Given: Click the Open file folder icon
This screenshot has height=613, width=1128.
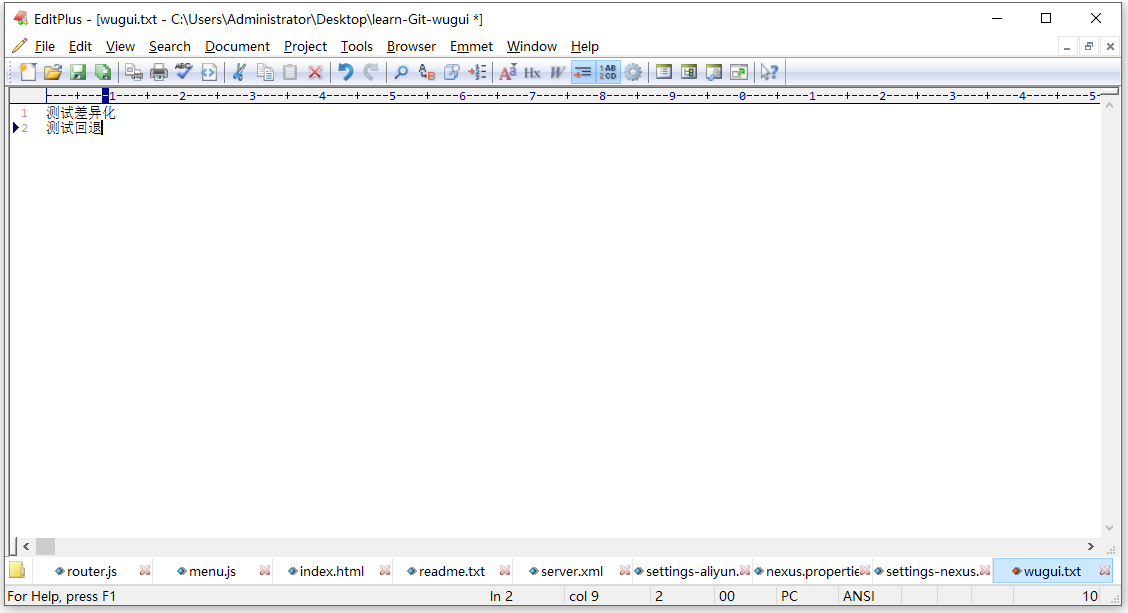Looking at the screenshot, I should [x=53, y=72].
